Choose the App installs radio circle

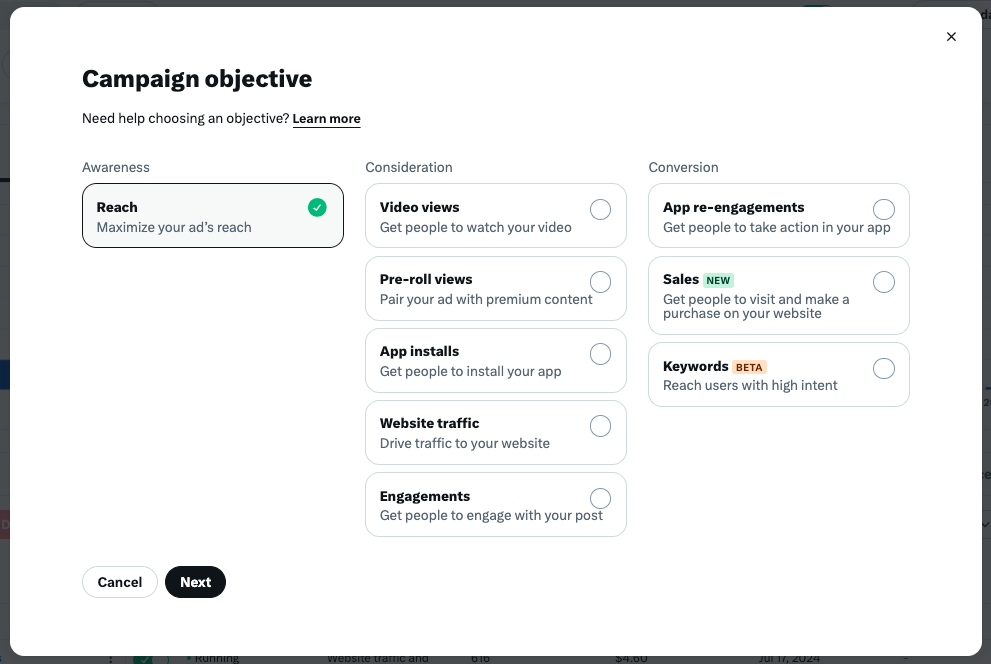(x=600, y=354)
